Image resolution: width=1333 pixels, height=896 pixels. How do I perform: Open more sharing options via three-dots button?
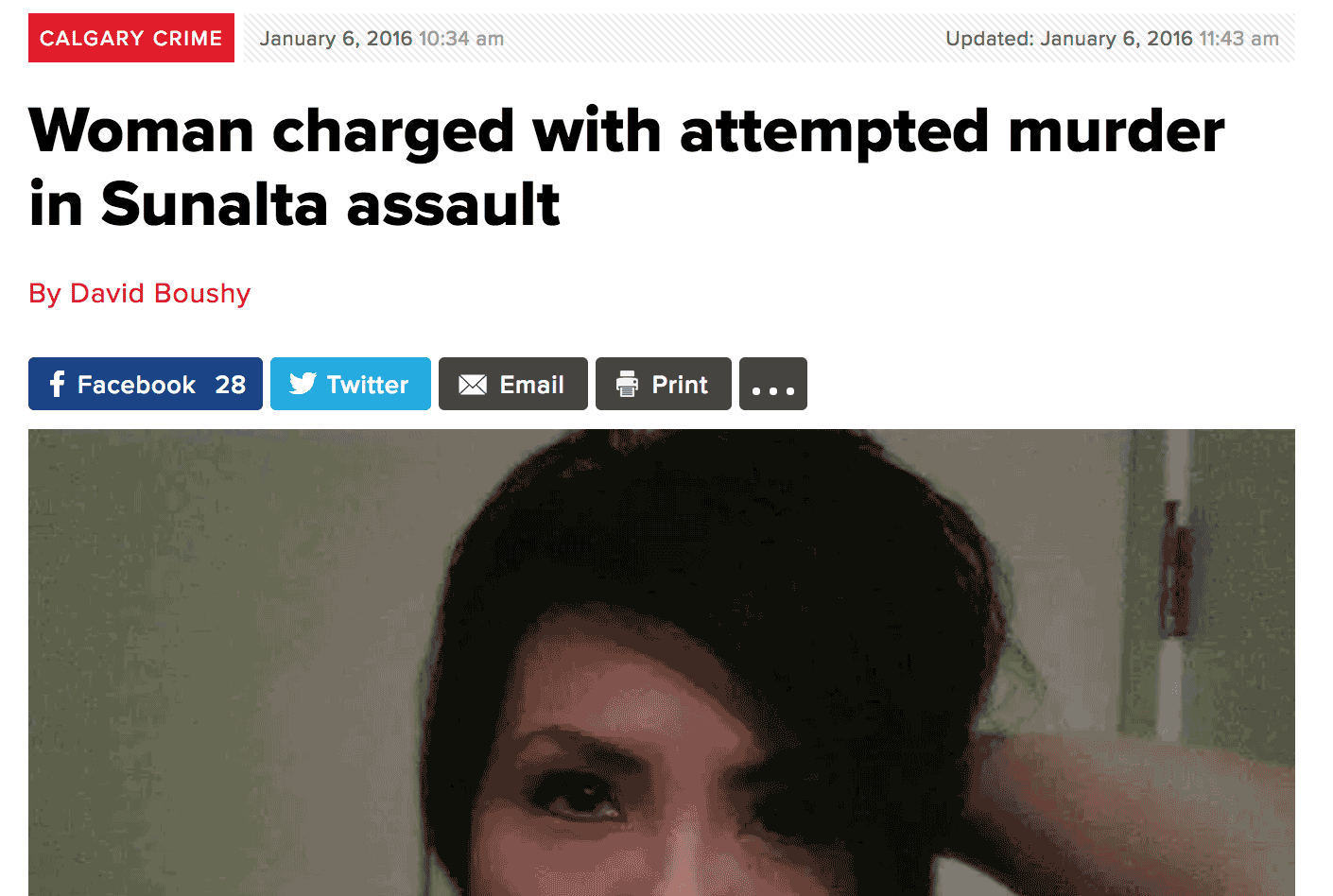(x=773, y=384)
